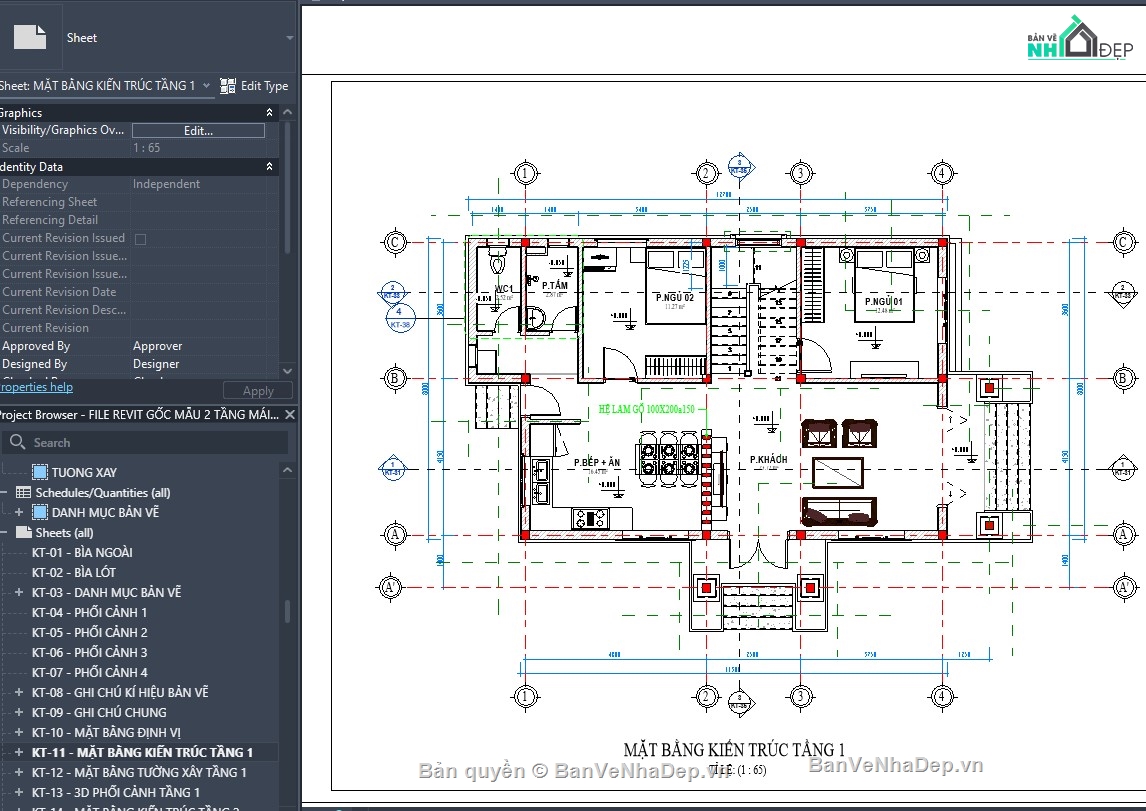The width and height of the screenshot is (1146, 811).
Task: Click grid bubble A on the left side
Action: click(395, 535)
